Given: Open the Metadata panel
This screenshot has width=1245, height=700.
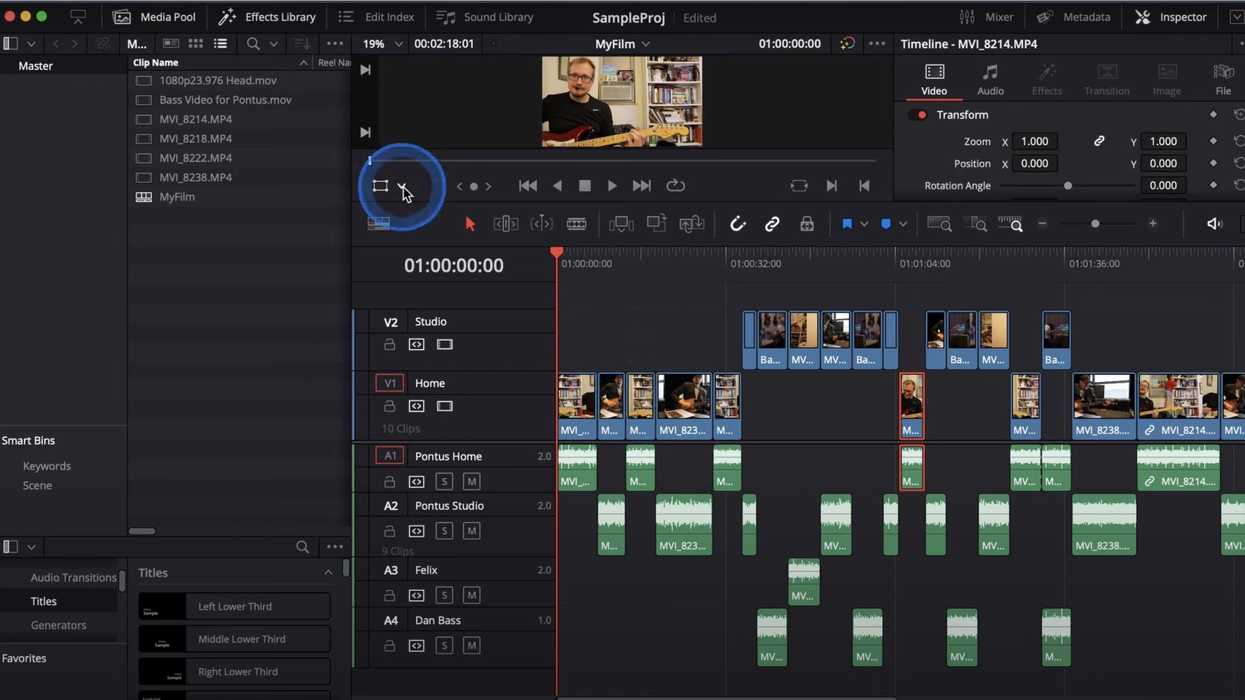Looking at the screenshot, I should point(1073,17).
